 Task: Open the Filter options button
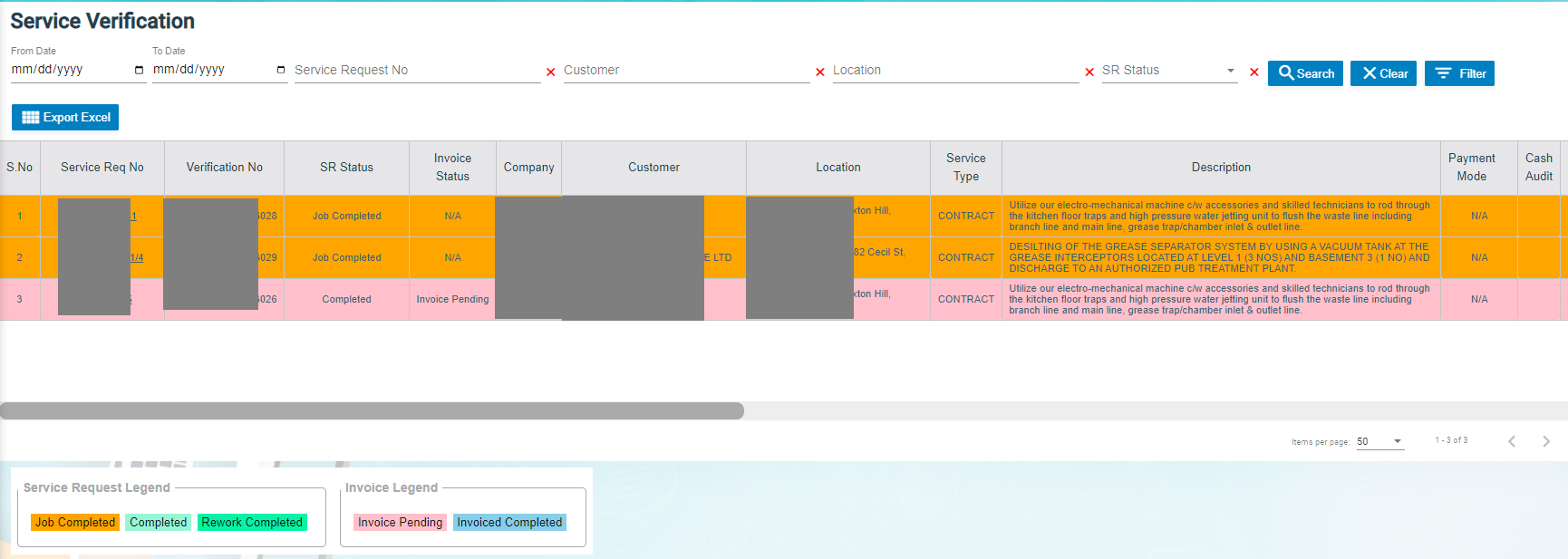[x=1459, y=73]
